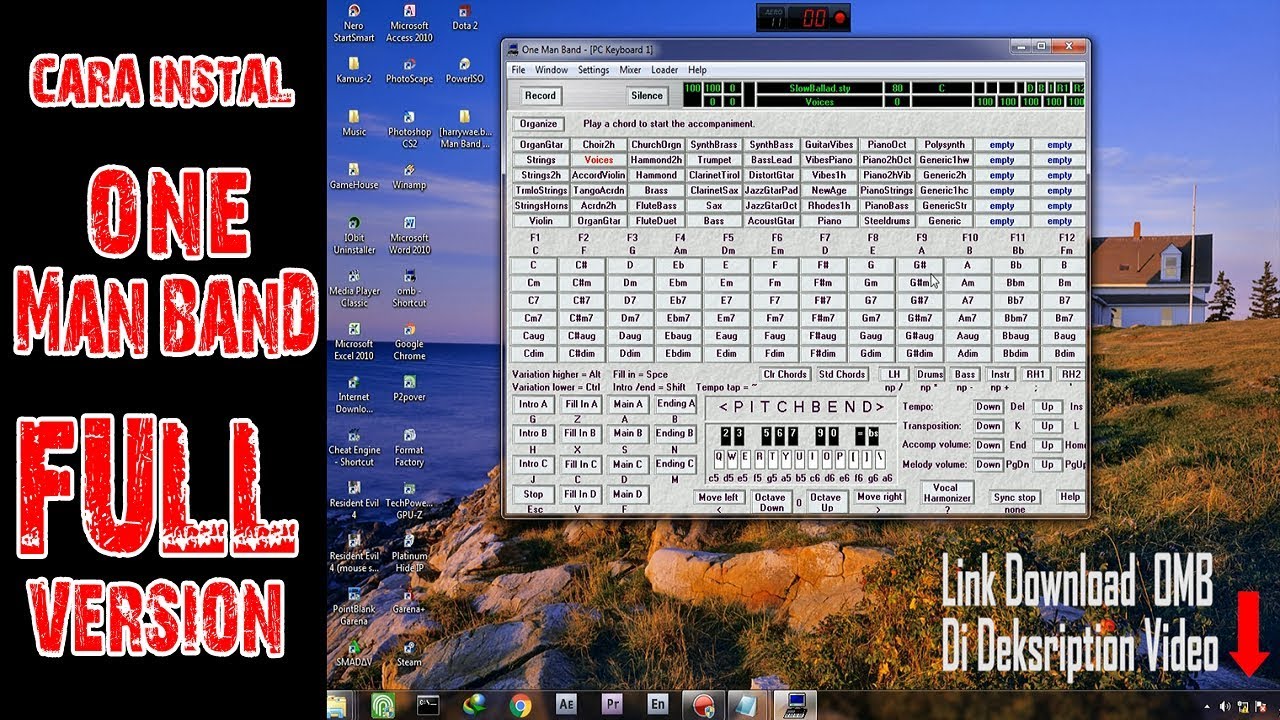The height and width of the screenshot is (720, 1280).
Task: Open command prompt from the taskbar
Action: point(428,705)
